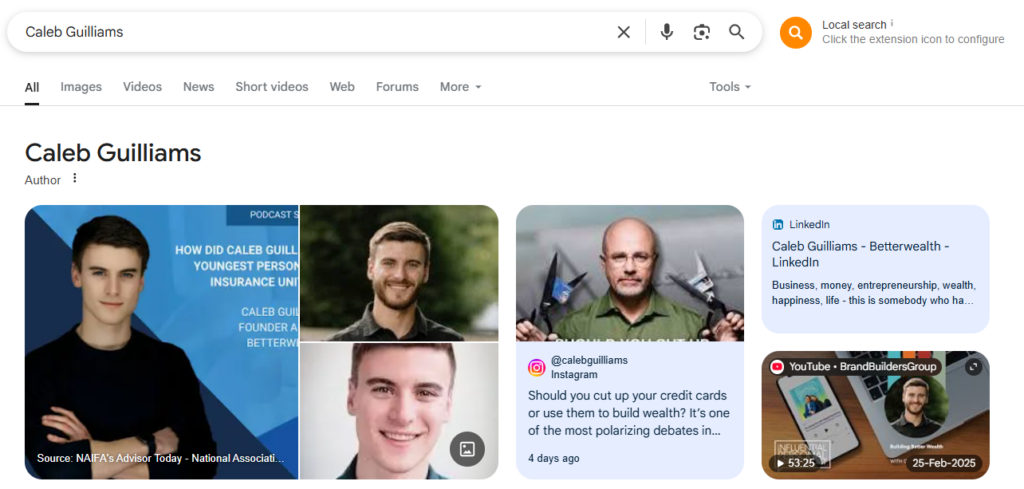The height and width of the screenshot is (489, 1024).
Task: Open the Instagram scissors image thumbnail
Action: point(630,273)
